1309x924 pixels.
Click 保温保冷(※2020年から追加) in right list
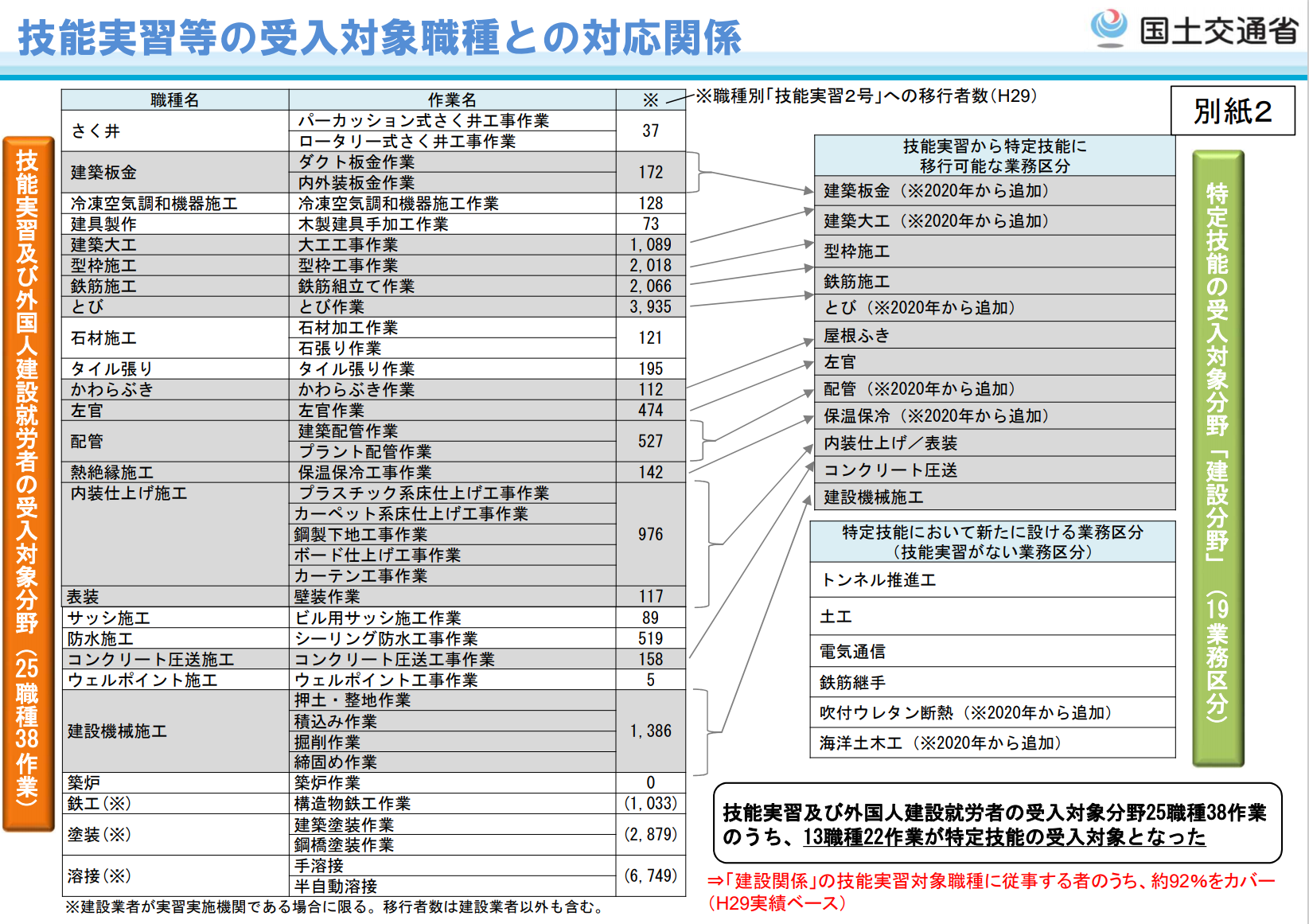(995, 416)
